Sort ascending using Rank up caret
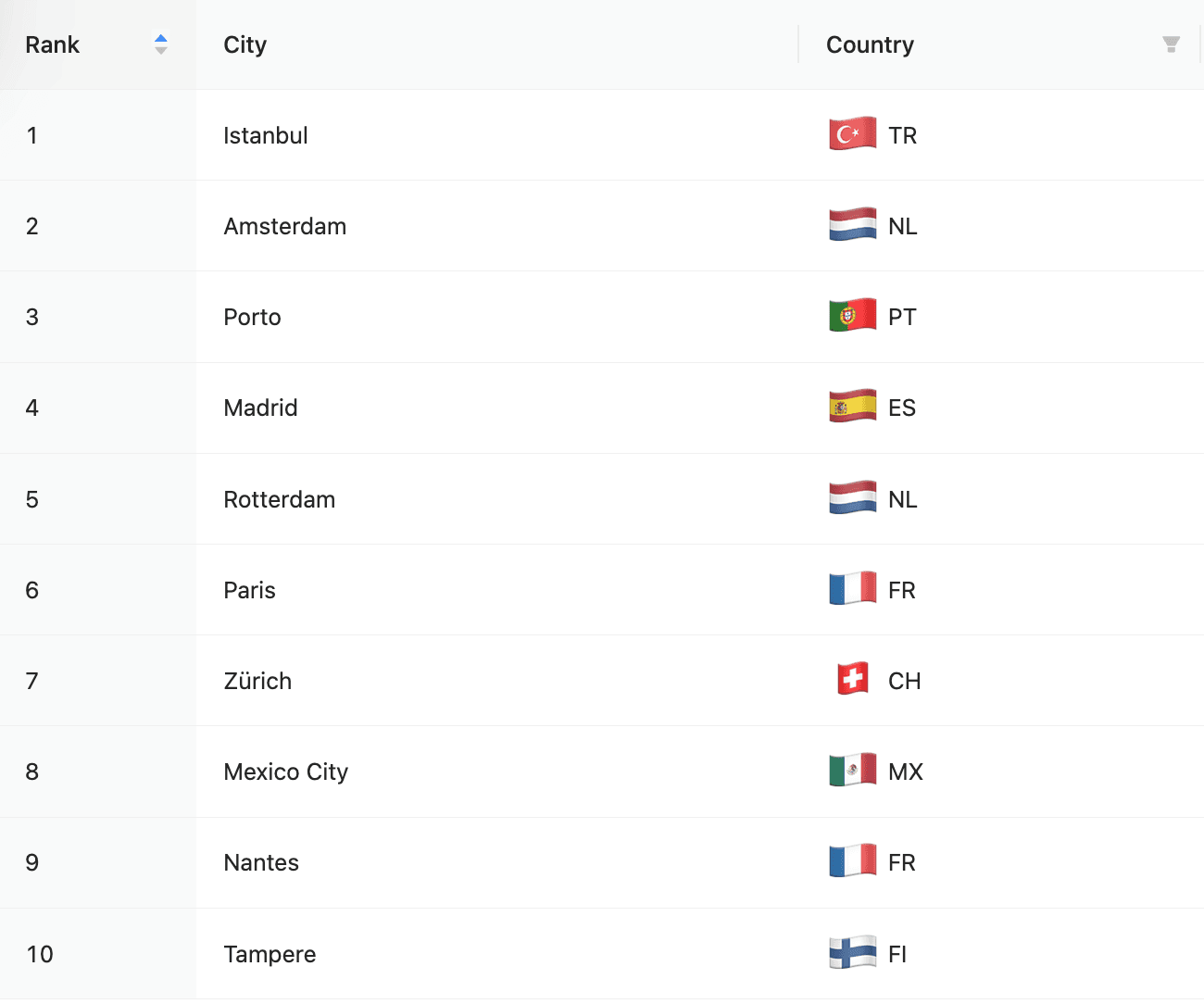This screenshot has width=1204, height=1004. pyautogui.click(x=161, y=39)
